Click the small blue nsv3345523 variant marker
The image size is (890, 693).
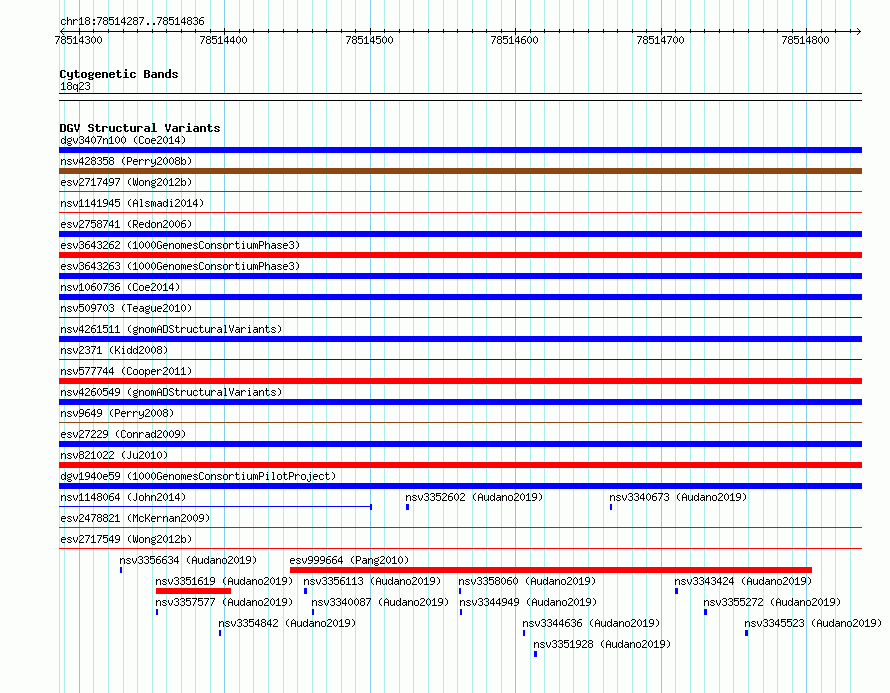coord(746,633)
